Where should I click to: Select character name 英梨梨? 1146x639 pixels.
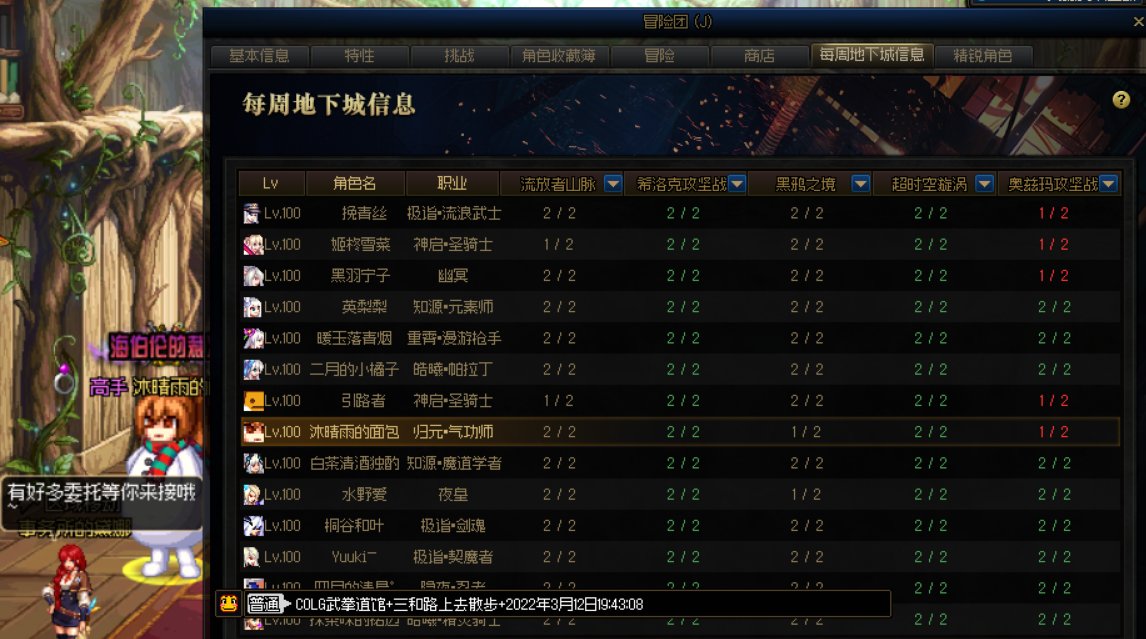[x=364, y=307]
